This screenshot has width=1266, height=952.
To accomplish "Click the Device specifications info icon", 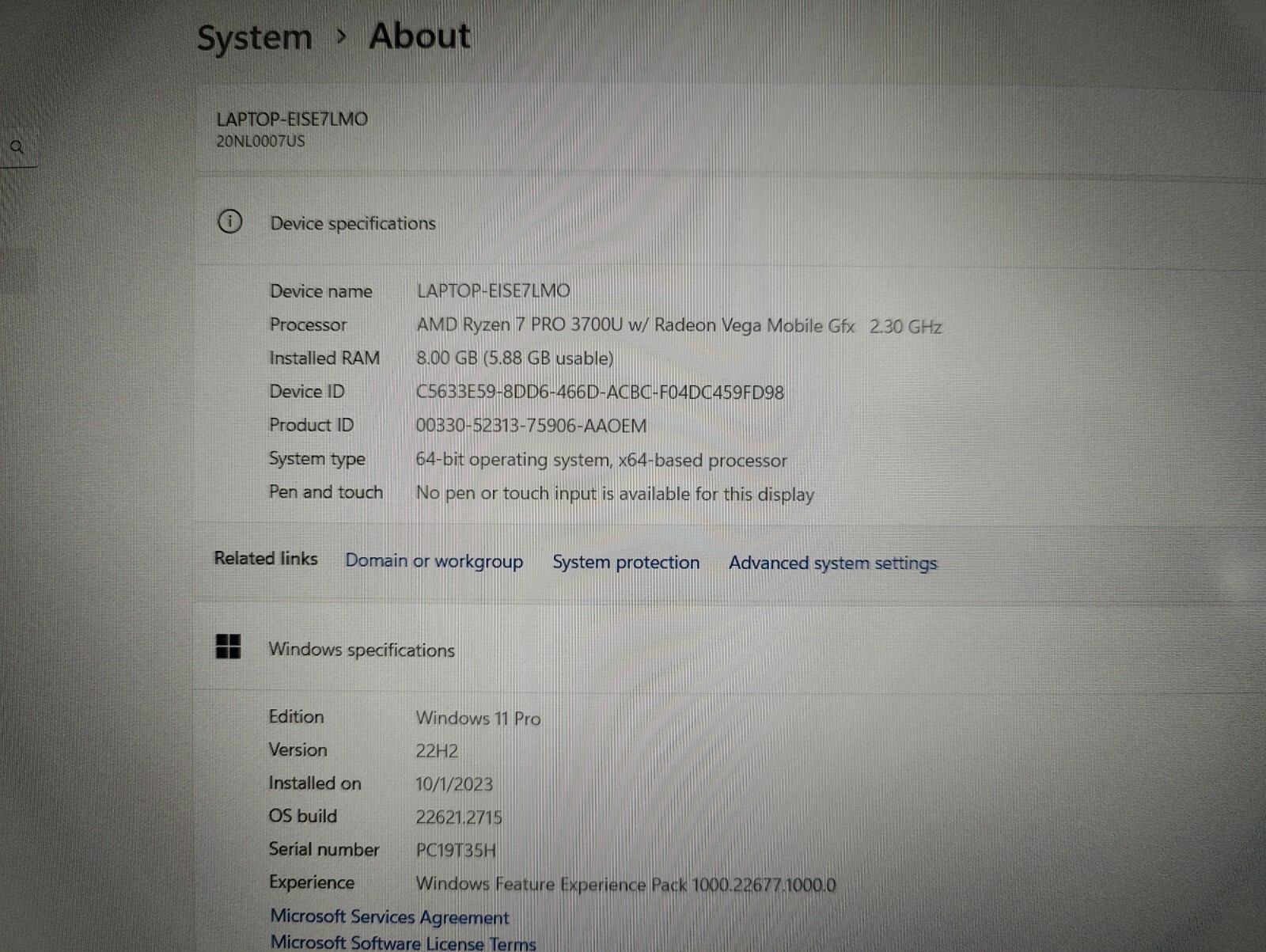I will (229, 222).
